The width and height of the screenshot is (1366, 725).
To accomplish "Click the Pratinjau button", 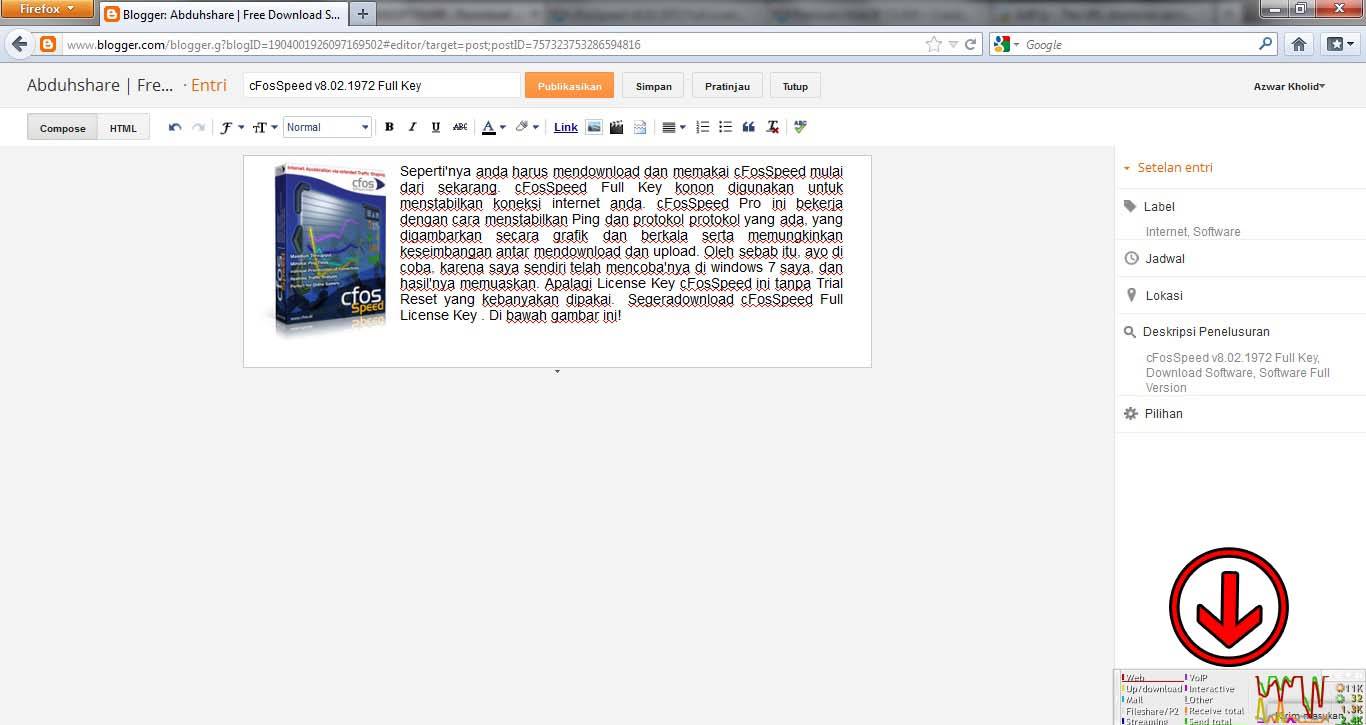I will tap(727, 86).
